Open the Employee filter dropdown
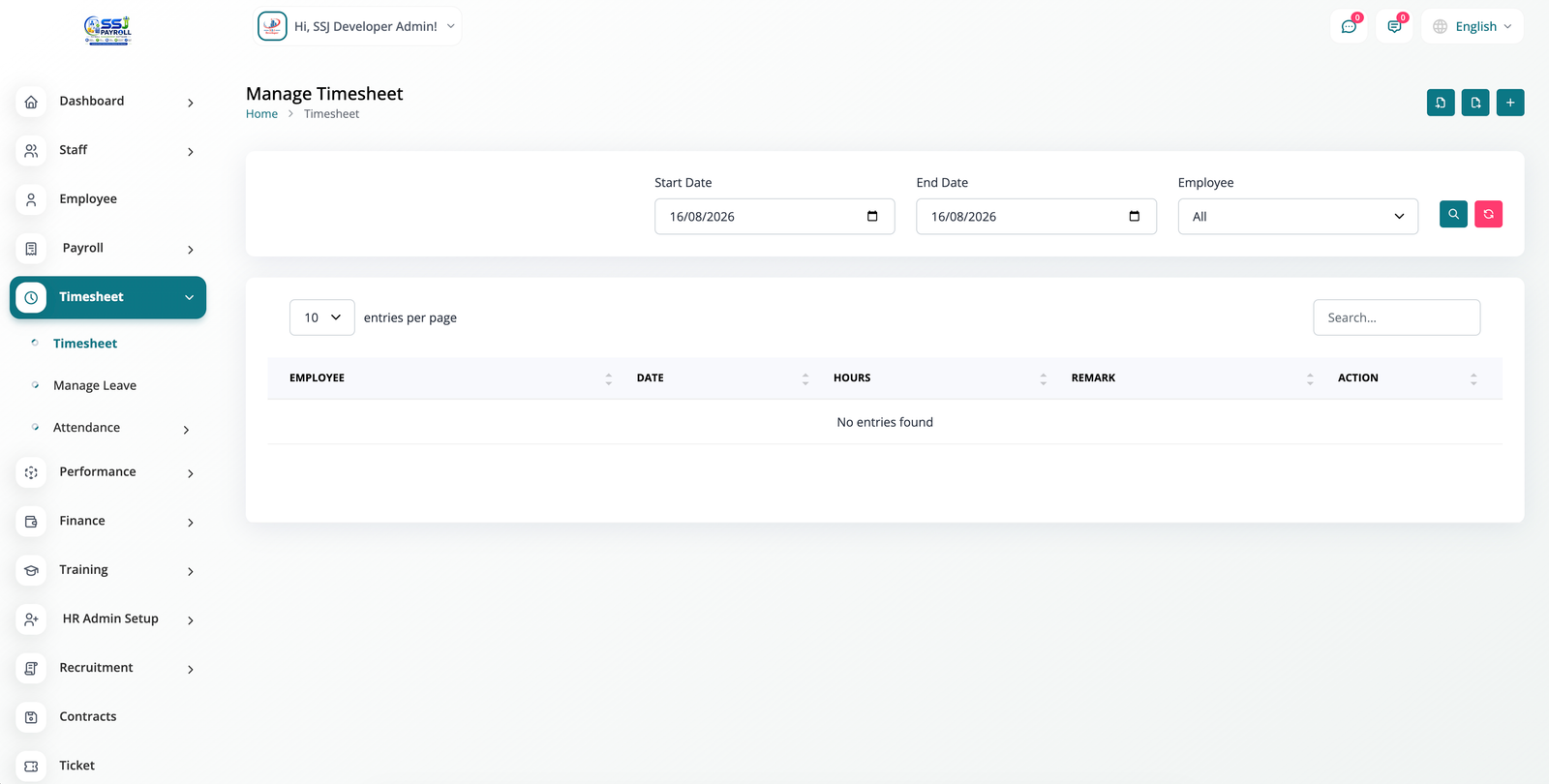The image size is (1549, 784). [x=1297, y=217]
